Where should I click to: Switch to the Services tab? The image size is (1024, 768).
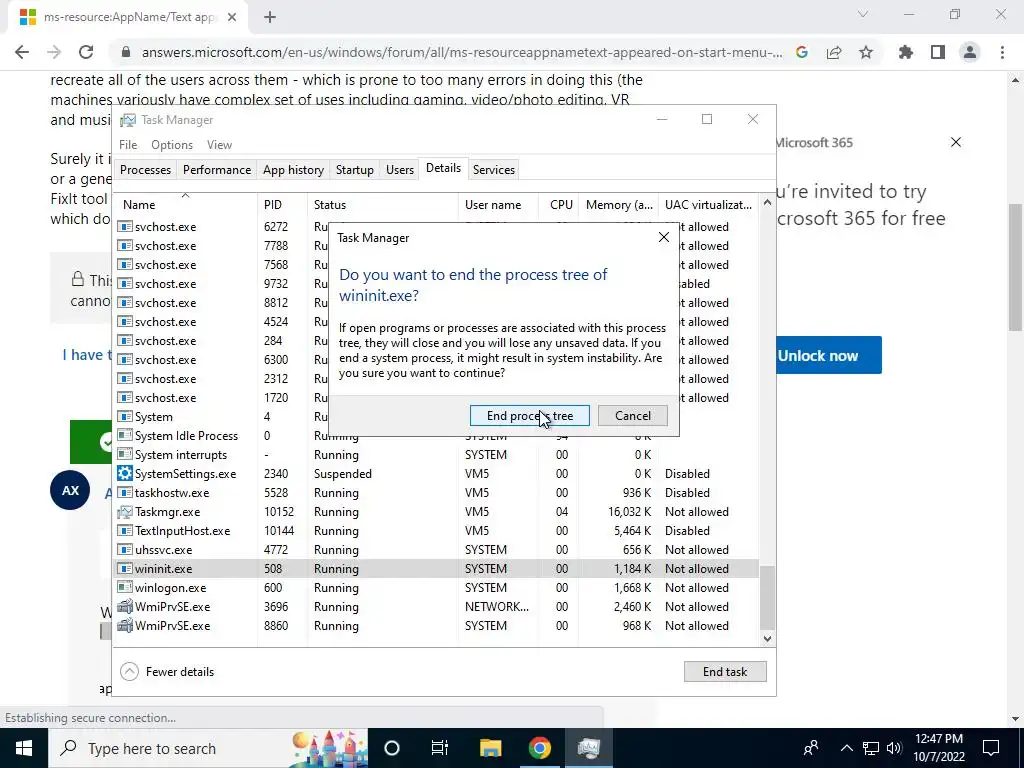(494, 170)
